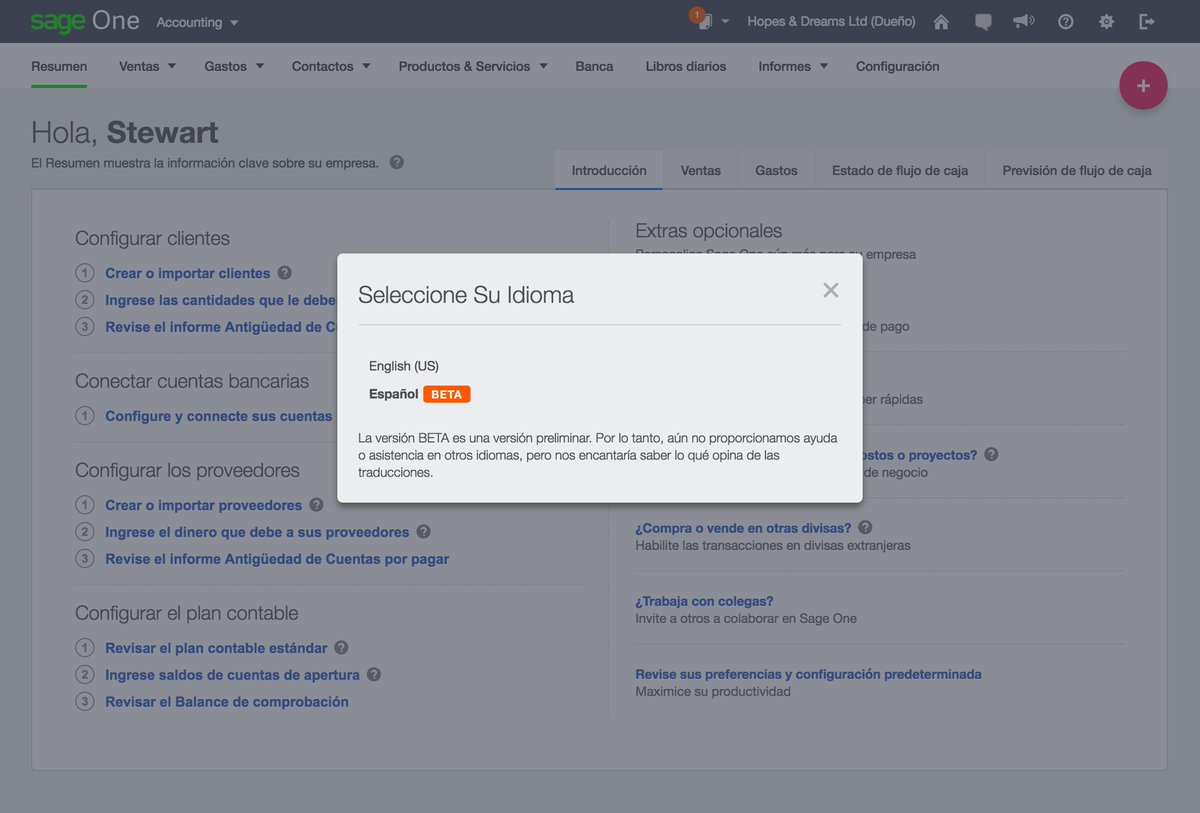Screen dimensions: 1200x813
Task: Open the Sage One home icon
Action: [940, 21]
